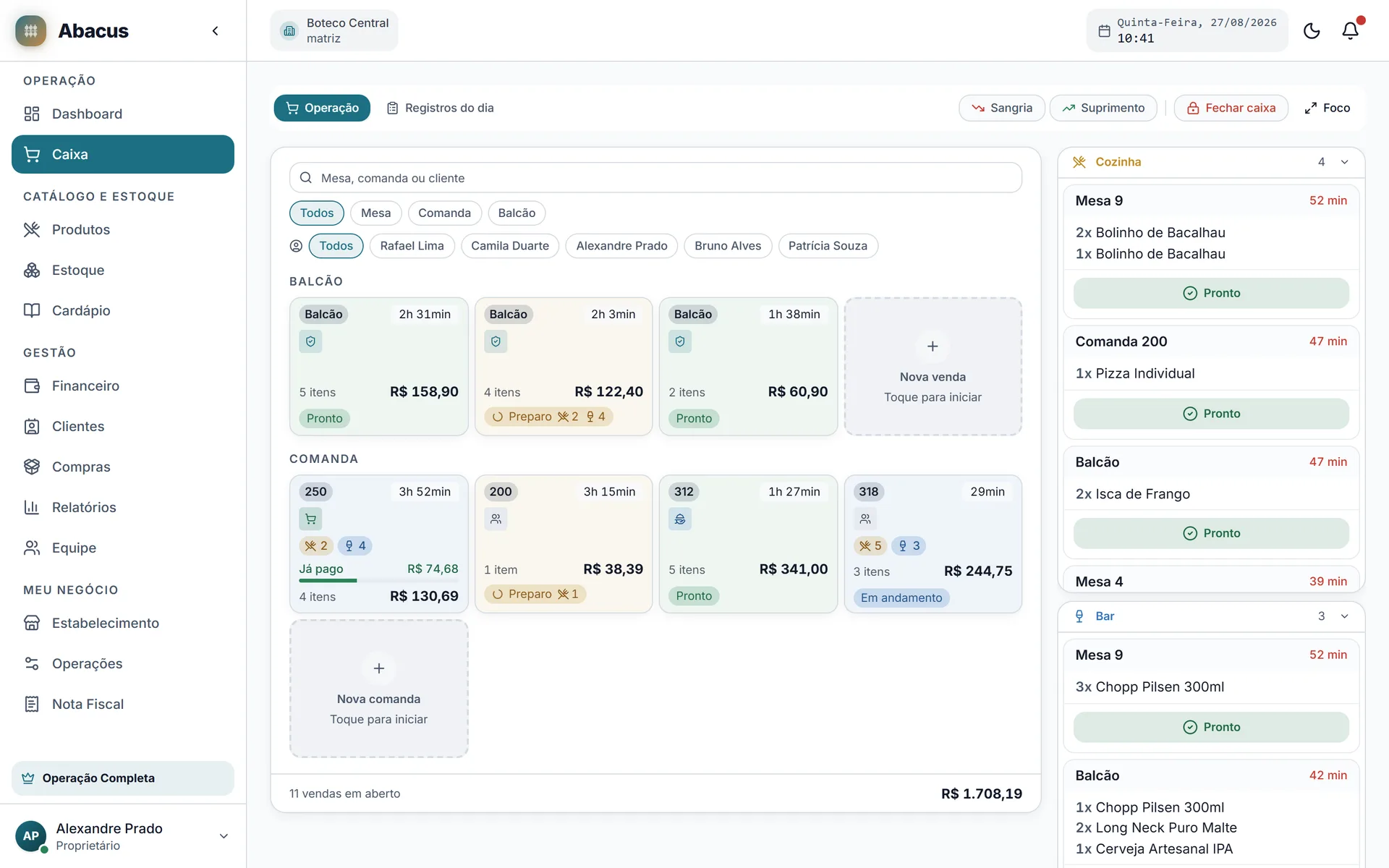Filter by attendant Rafael Lima
The image size is (1389, 868).
click(x=412, y=246)
